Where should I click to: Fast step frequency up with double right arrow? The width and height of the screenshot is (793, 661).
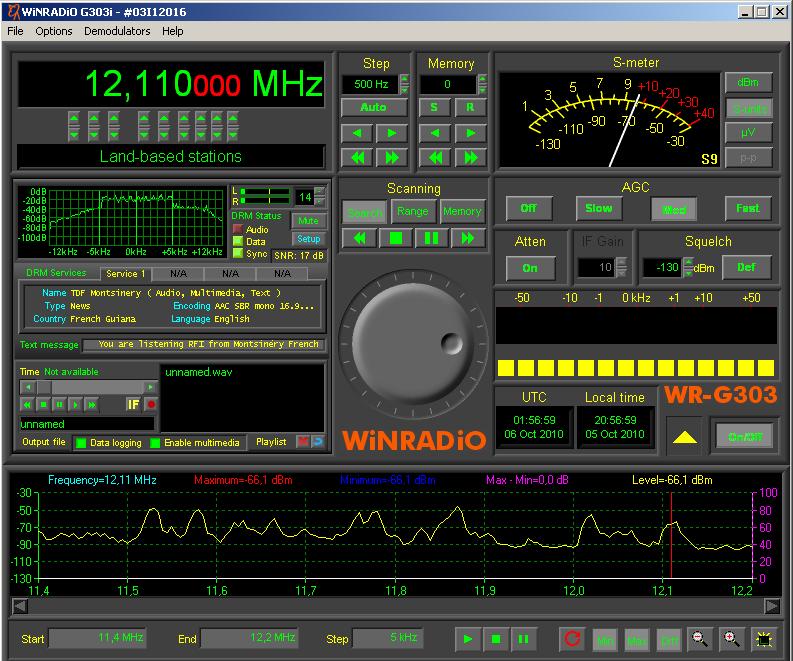(x=391, y=158)
